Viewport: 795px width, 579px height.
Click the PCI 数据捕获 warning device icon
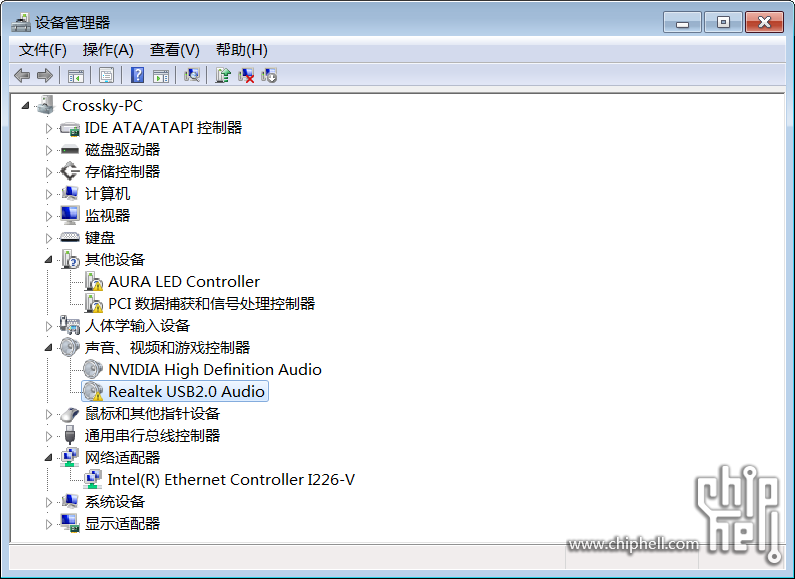point(93,303)
